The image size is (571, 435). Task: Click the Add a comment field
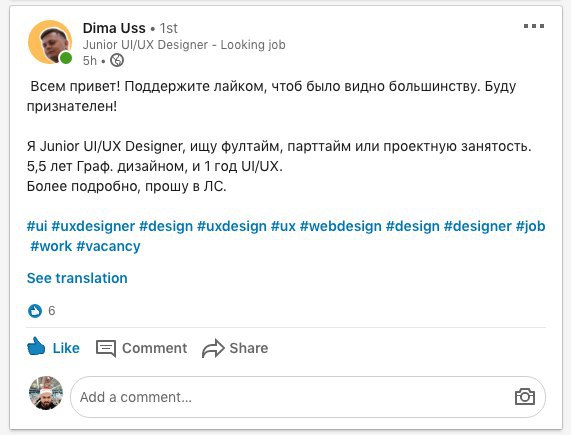coord(308,397)
